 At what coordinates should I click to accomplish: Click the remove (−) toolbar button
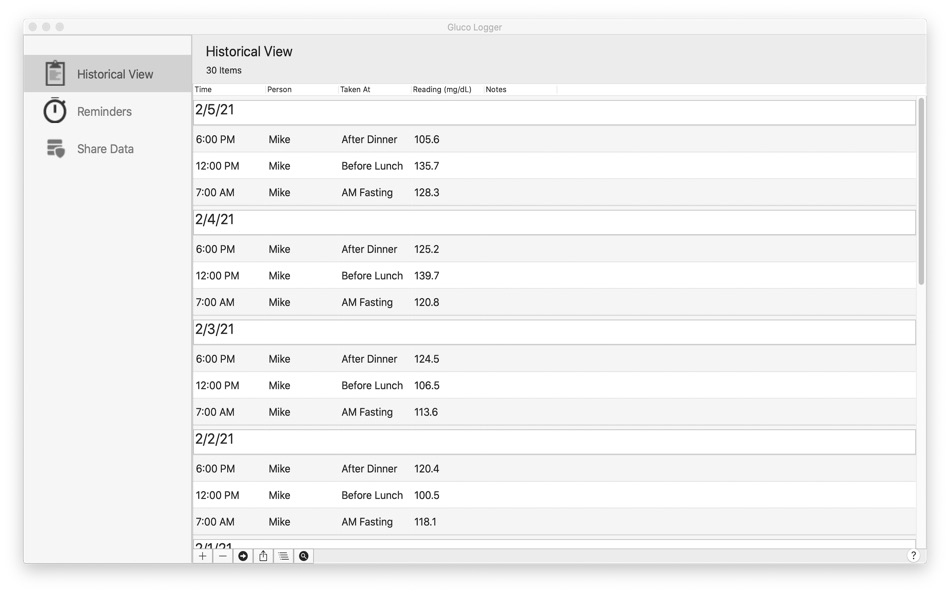[x=222, y=555]
